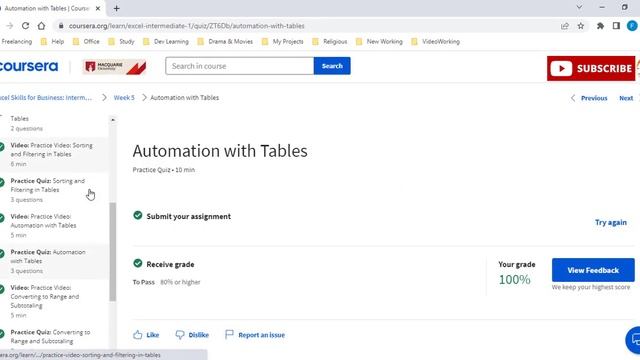Image resolution: width=640 pixels, height=360 pixels.
Task: Click the site lock icon in address bar
Action: (61, 26)
